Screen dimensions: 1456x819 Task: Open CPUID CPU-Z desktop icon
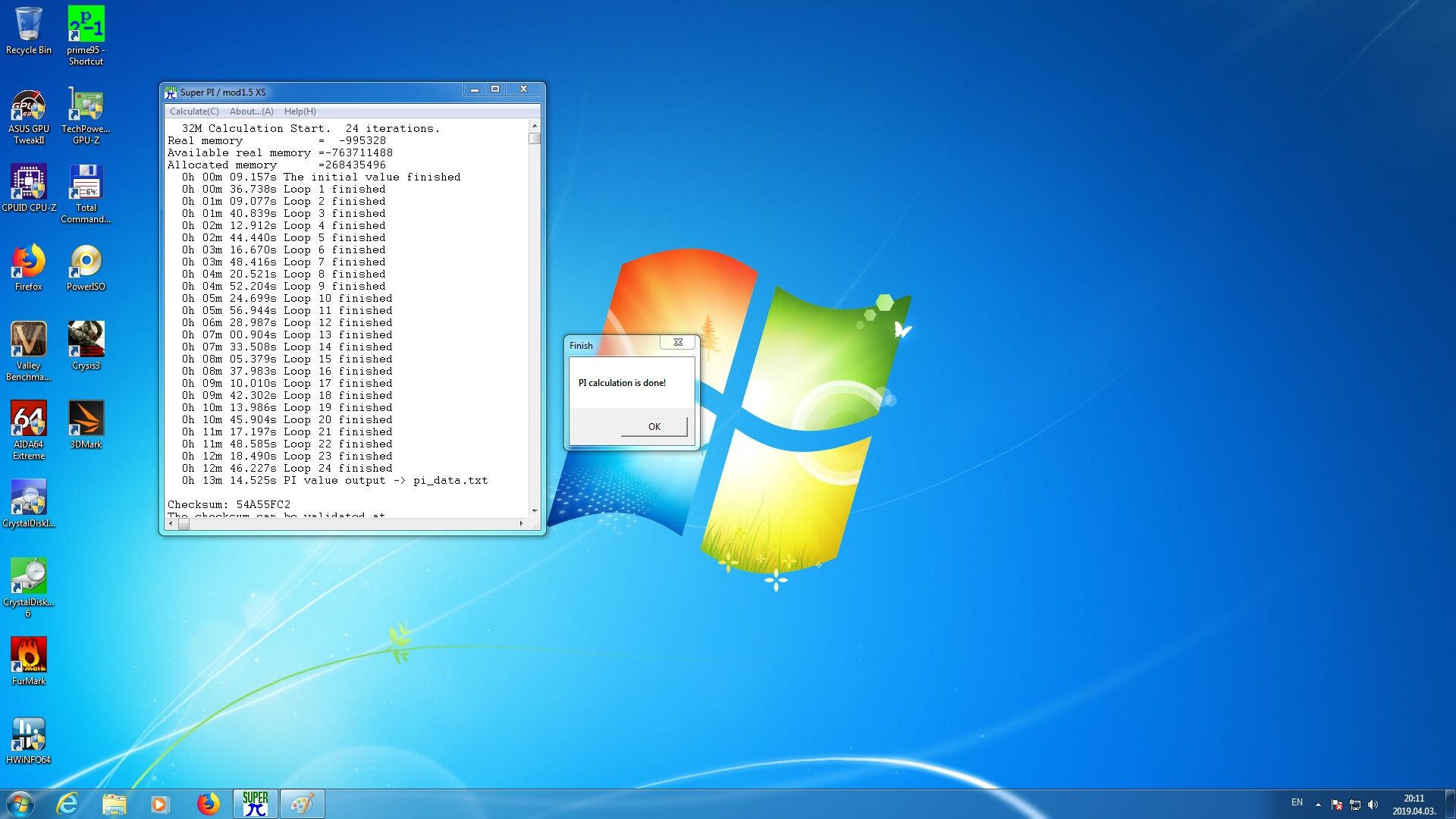pos(29,188)
